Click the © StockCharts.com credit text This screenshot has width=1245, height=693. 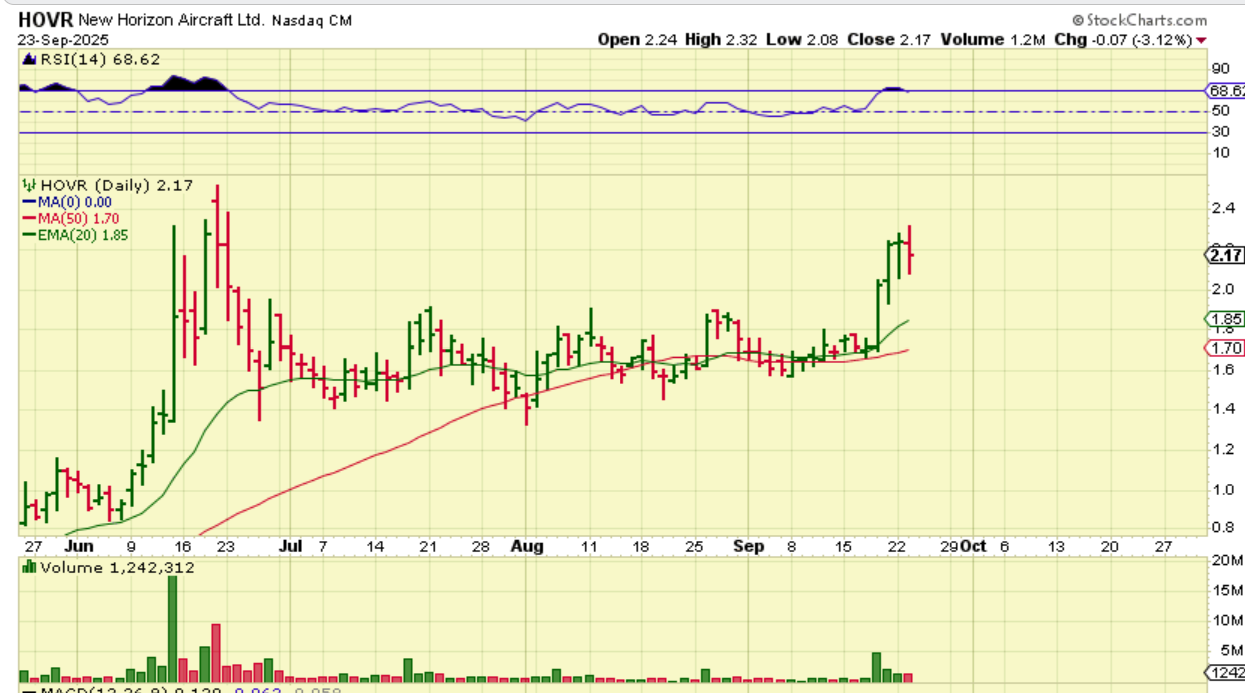1140,20
